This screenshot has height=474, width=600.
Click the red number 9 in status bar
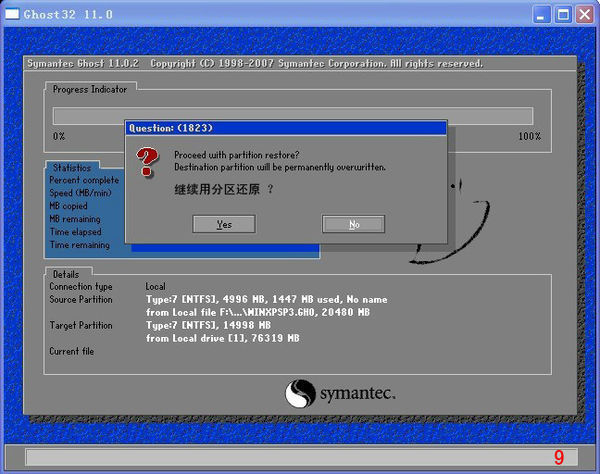point(559,457)
